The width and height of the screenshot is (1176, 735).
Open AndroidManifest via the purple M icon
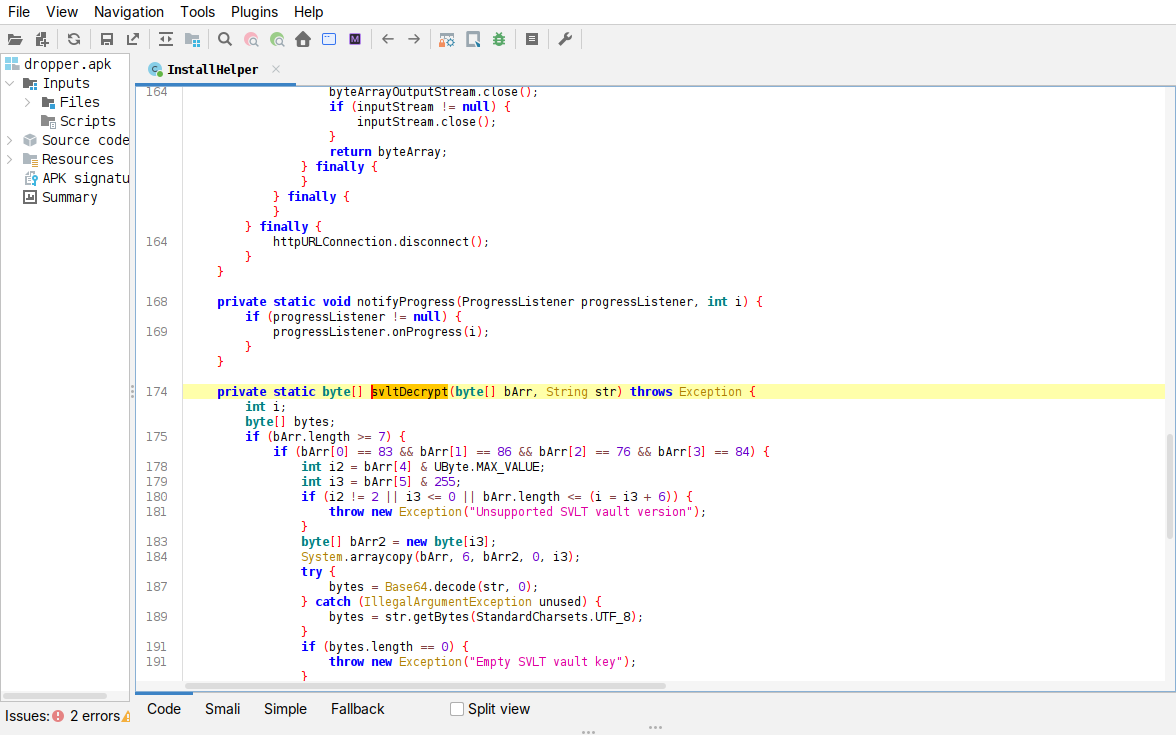point(356,39)
